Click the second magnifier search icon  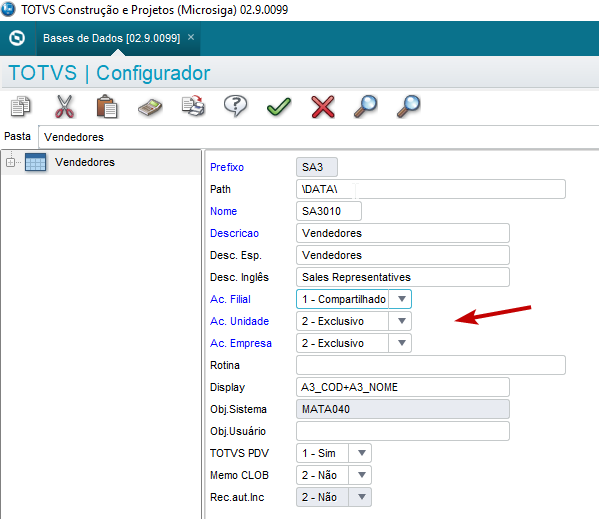pyautogui.click(x=408, y=106)
